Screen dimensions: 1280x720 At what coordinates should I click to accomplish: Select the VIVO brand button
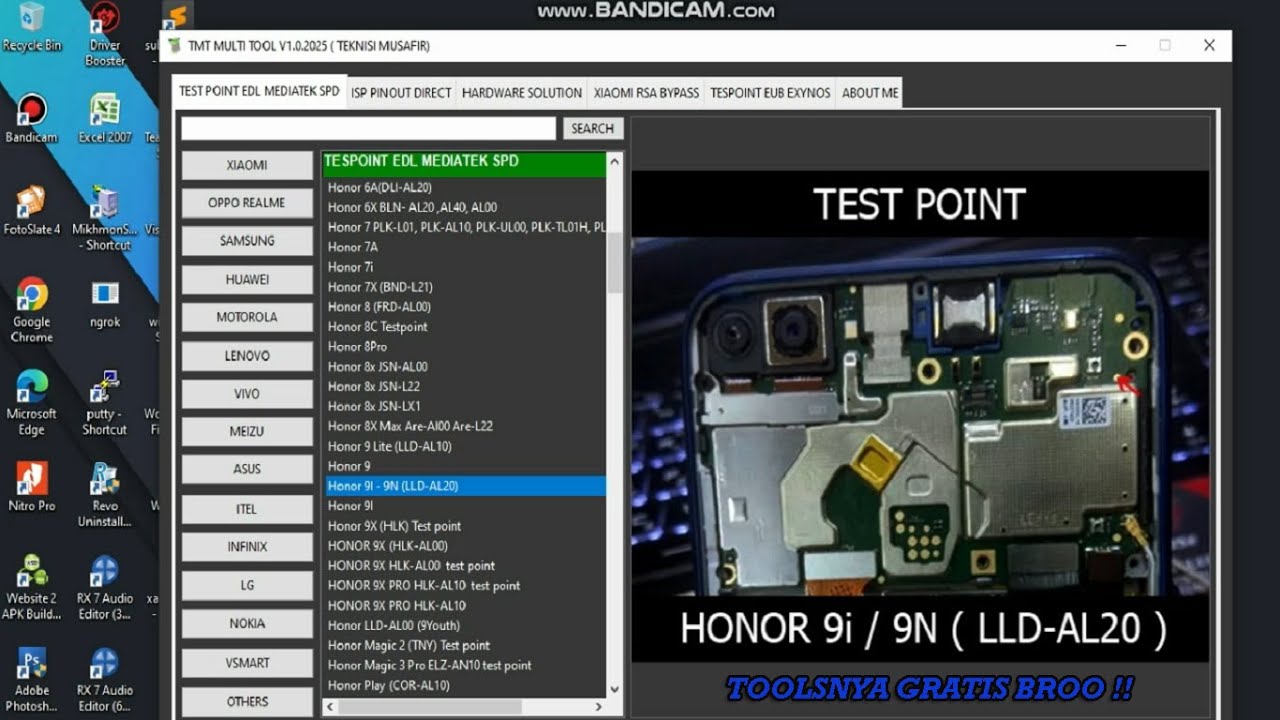[x=247, y=394]
